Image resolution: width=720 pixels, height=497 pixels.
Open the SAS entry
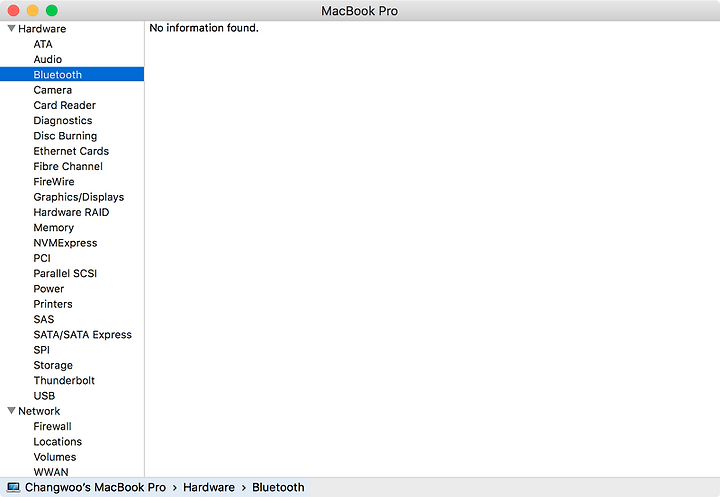pyautogui.click(x=44, y=319)
